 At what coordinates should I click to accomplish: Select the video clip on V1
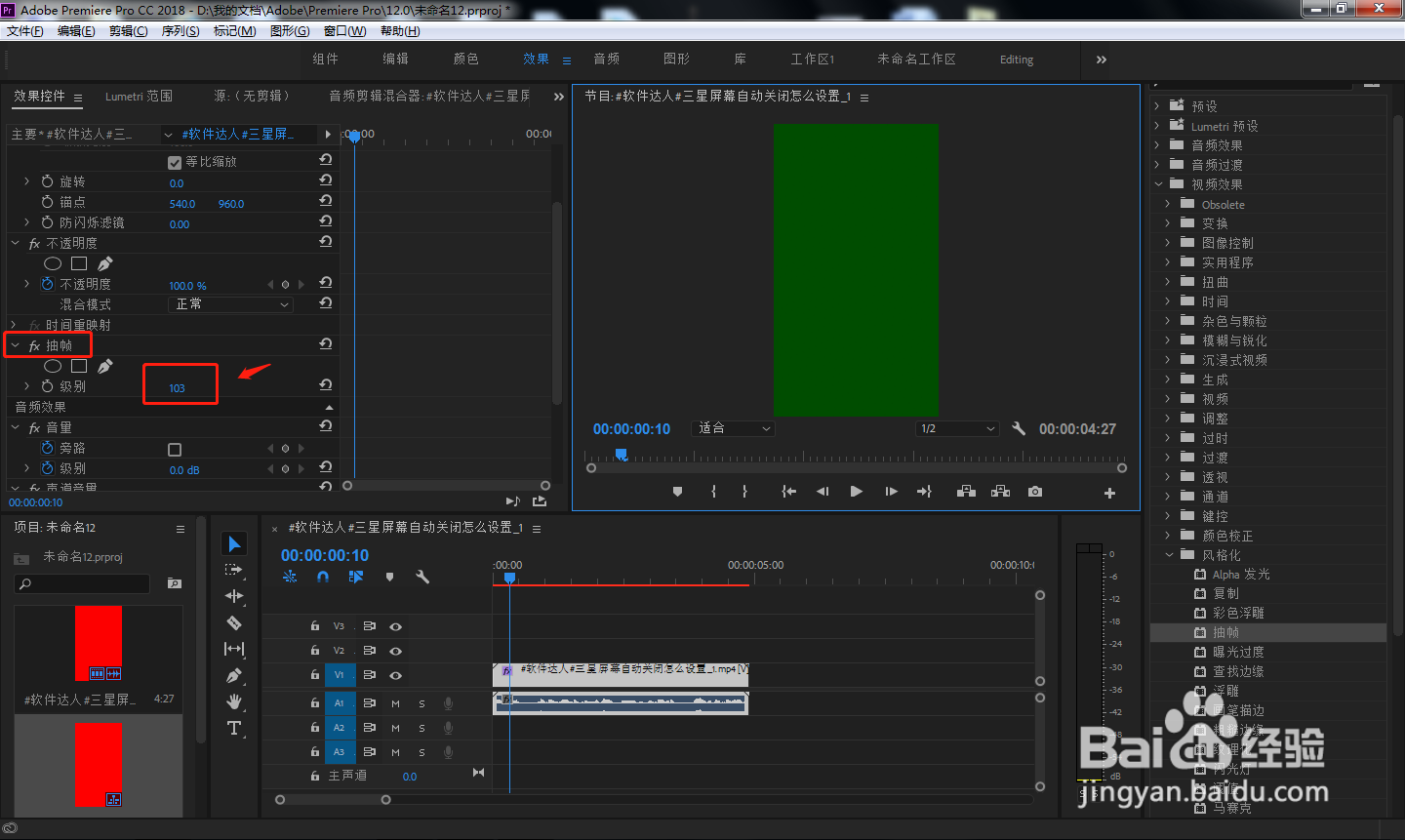pos(621,675)
